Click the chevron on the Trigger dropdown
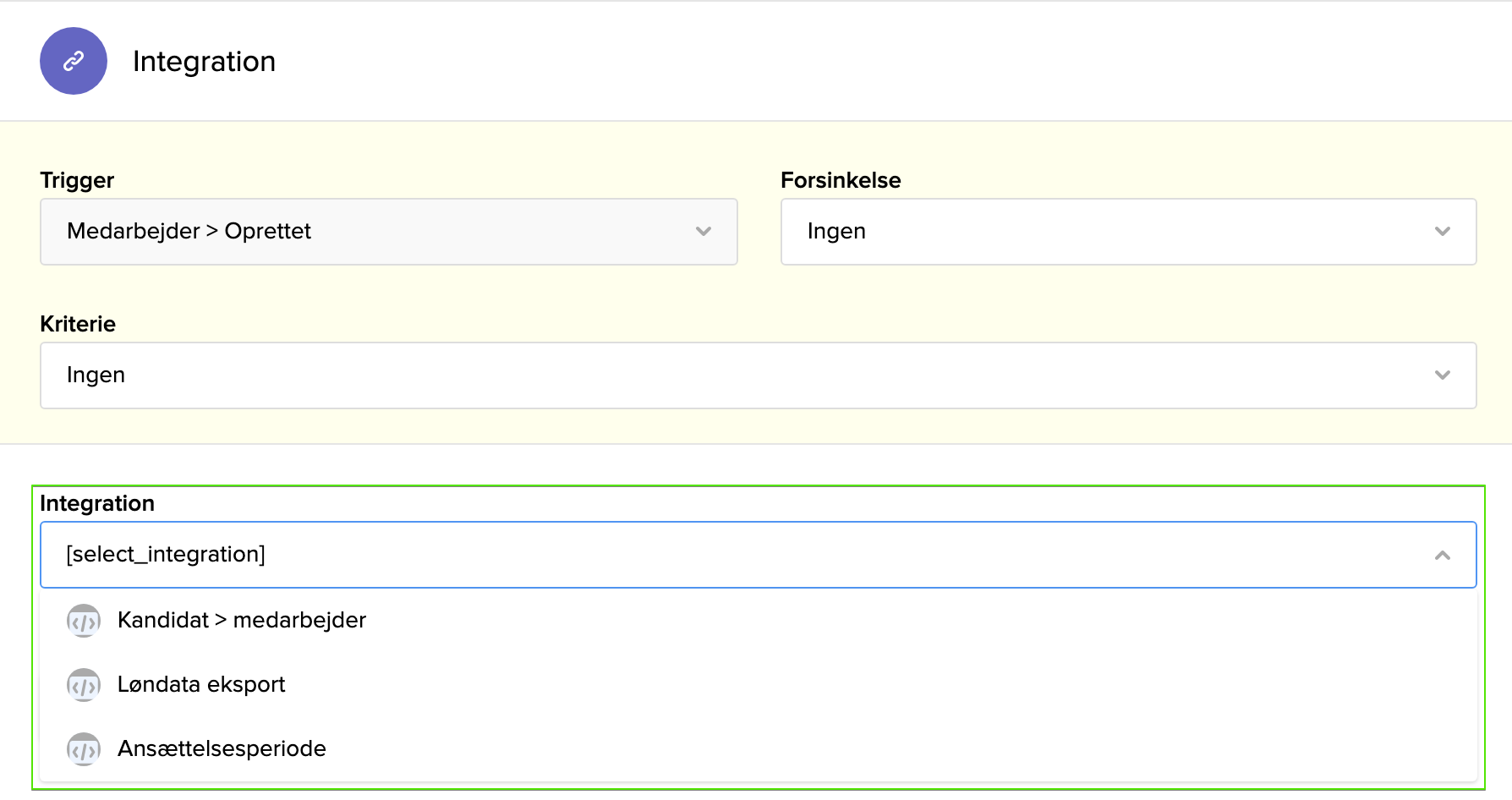Viewport: 1512px width, 800px height. (703, 231)
